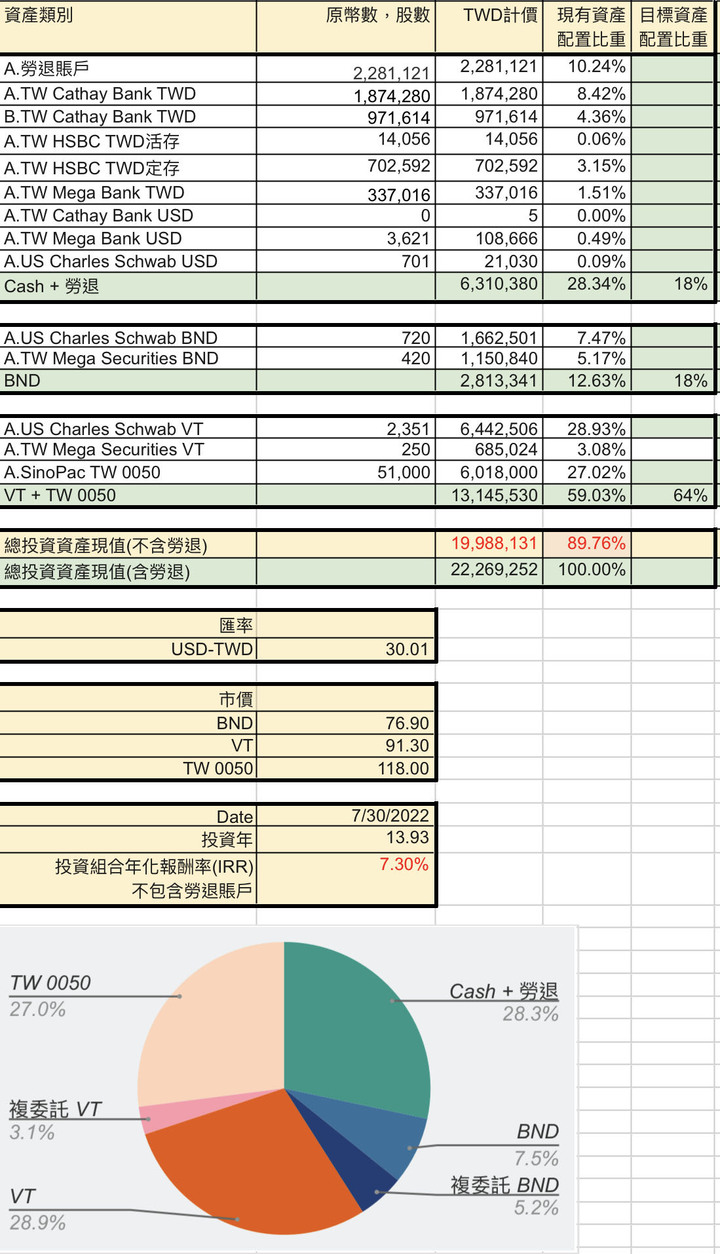Select the 市價 section header cell
This screenshot has height=1254, width=720.
pos(128,699)
